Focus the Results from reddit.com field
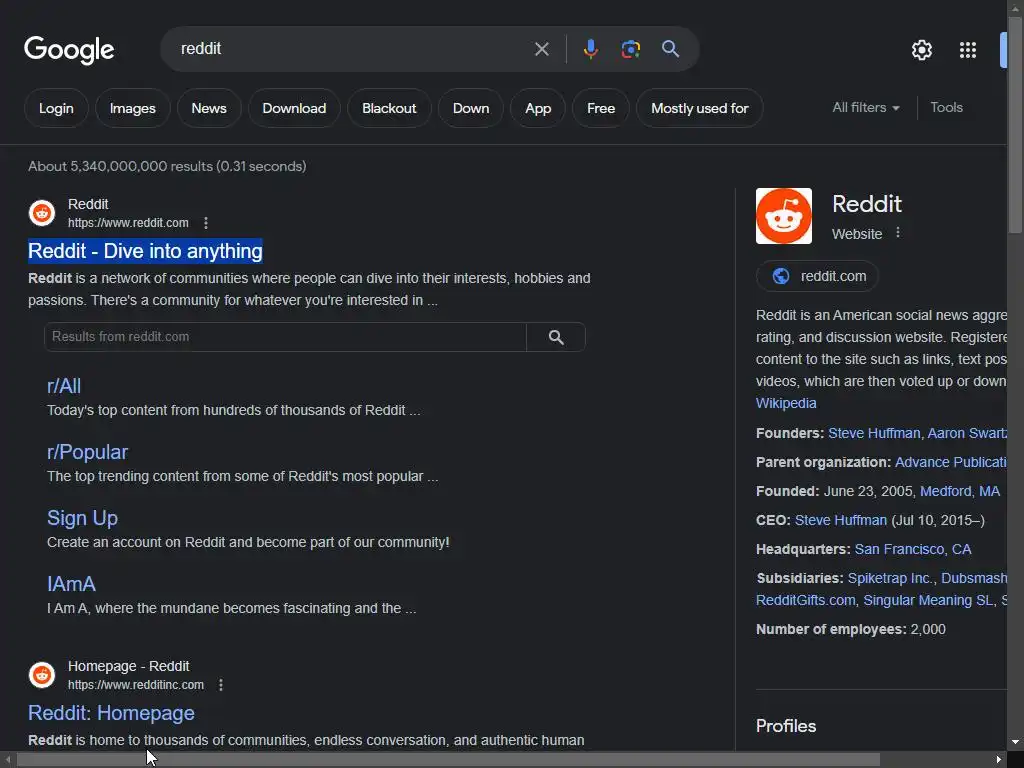Image resolution: width=1024 pixels, height=768 pixels. [x=285, y=337]
